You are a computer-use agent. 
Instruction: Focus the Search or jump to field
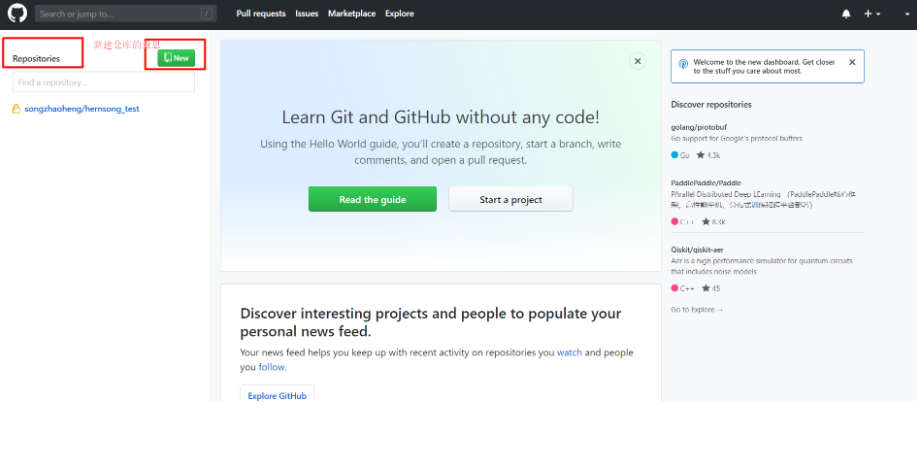click(x=126, y=13)
